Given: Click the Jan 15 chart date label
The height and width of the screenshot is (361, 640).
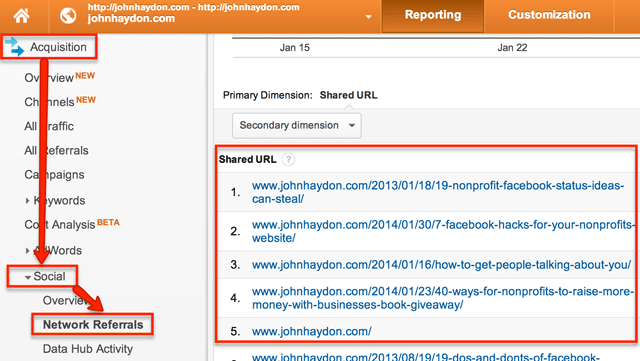Looking at the screenshot, I should (x=294, y=48).
